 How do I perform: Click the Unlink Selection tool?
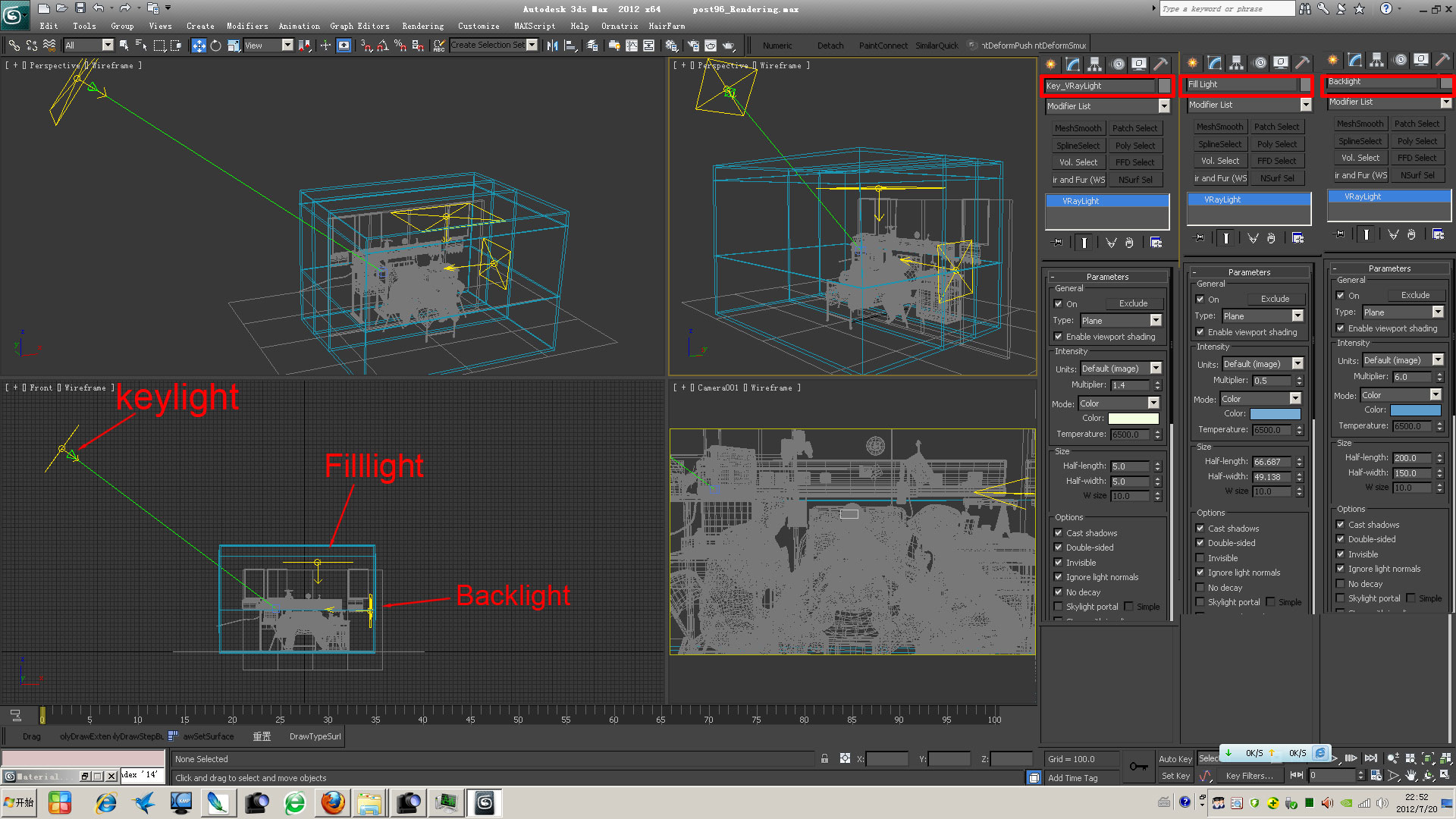[31, 45]
